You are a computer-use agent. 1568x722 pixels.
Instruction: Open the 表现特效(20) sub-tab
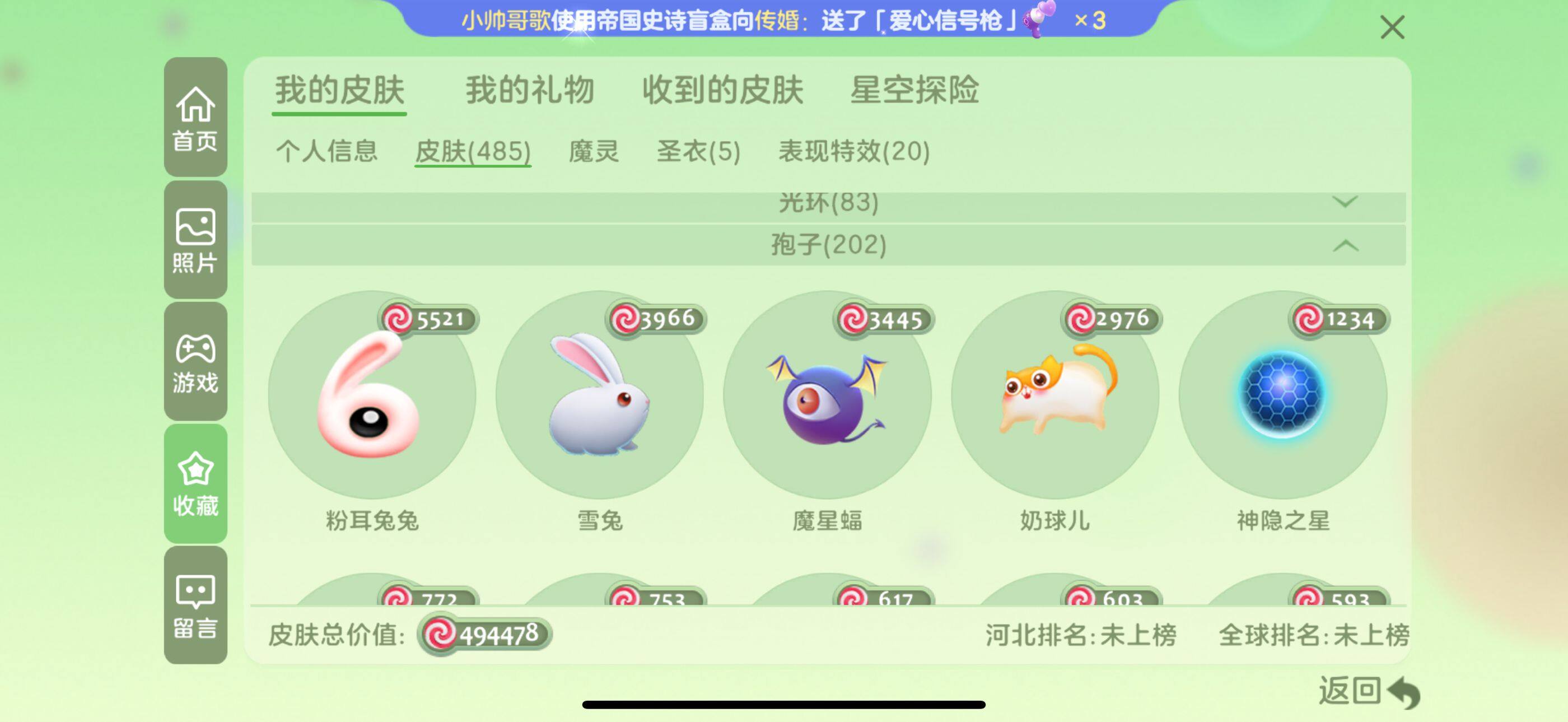click(x=854, y=151)
